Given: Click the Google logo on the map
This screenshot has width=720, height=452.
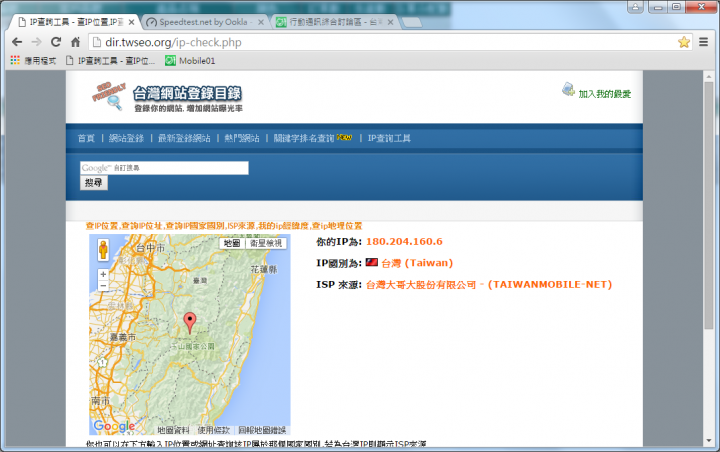Looking at the screenshot, I should pyautogui.click(x=114, y=427).
